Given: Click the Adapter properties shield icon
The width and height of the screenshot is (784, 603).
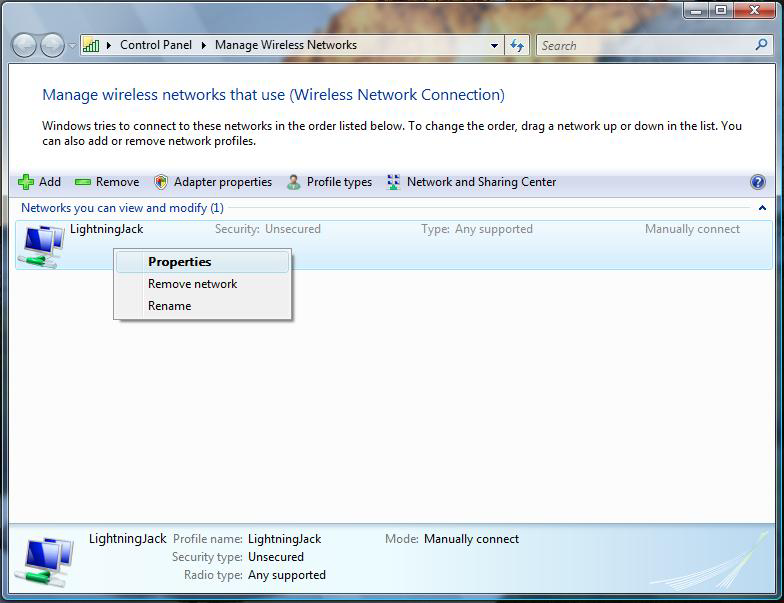Looking at the screenshot, I should 160,182.
